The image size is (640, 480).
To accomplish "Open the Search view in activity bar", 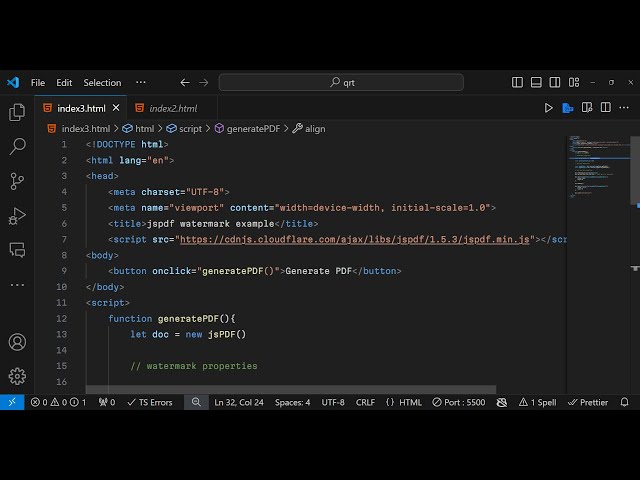I will pyautogui.click(x=17, y=147).
